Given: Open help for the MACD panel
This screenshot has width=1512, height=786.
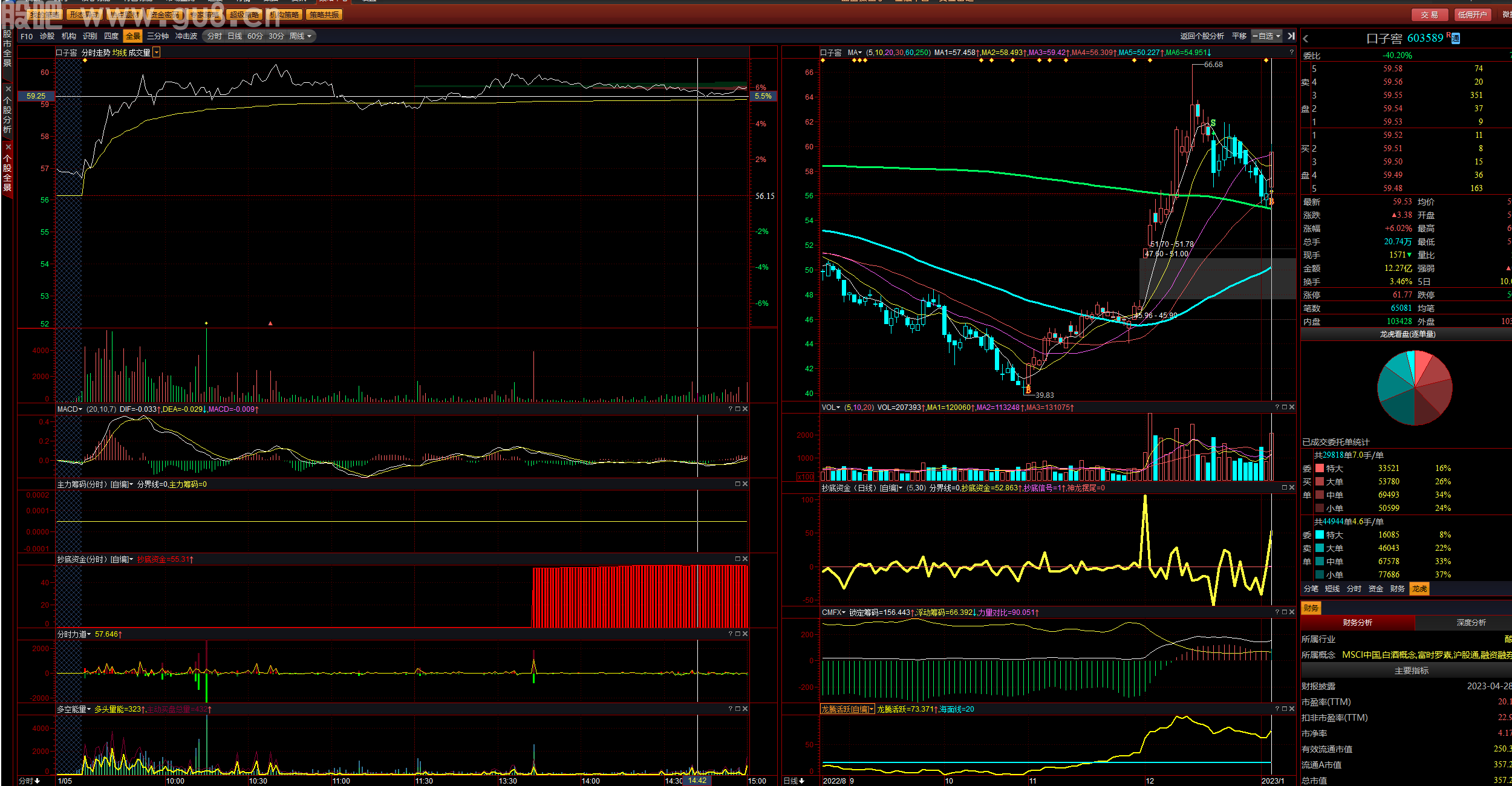Looking at the screenshot, I should point(731,409).
